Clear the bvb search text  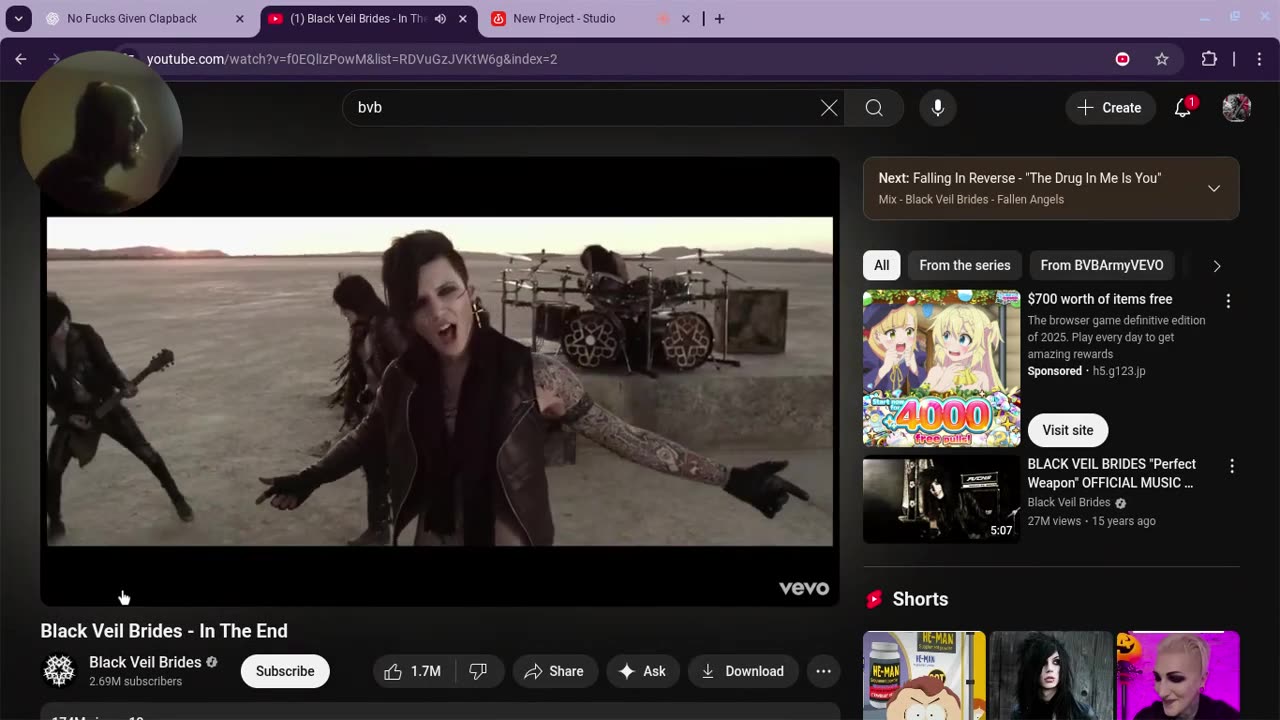[x=829, y=107]
